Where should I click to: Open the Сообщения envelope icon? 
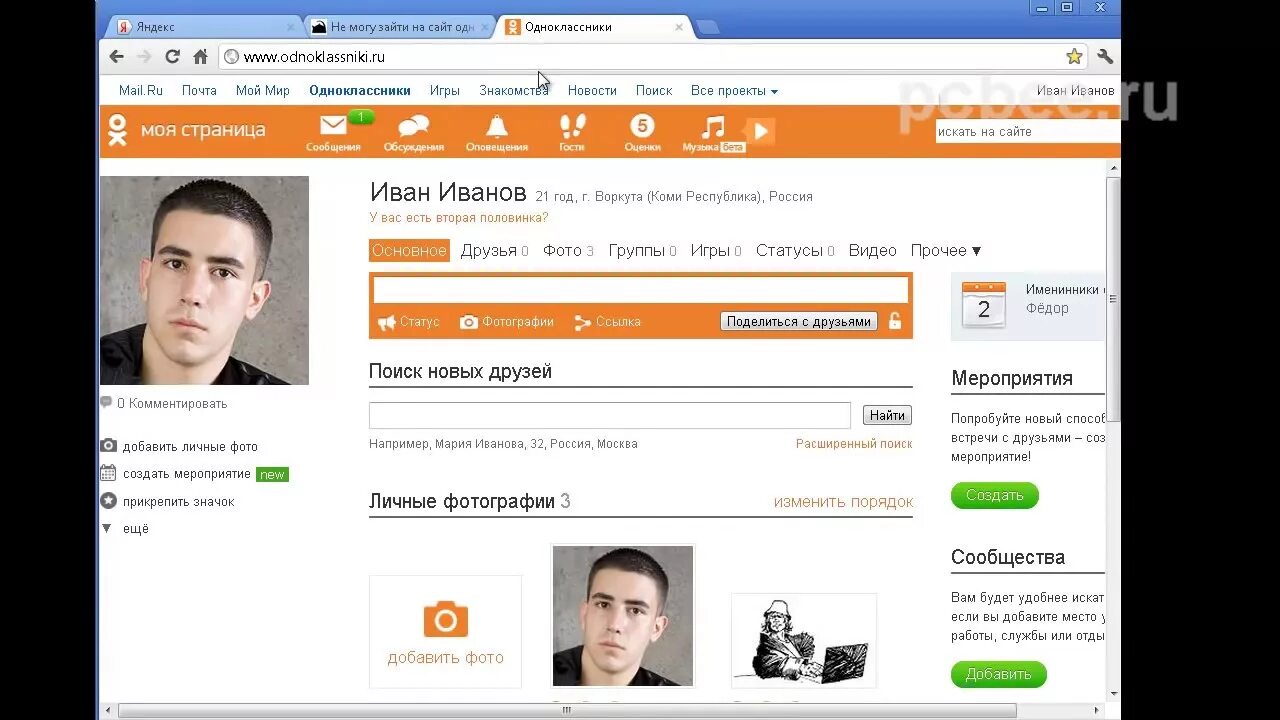pyautogui.click(x=333, y=126)
